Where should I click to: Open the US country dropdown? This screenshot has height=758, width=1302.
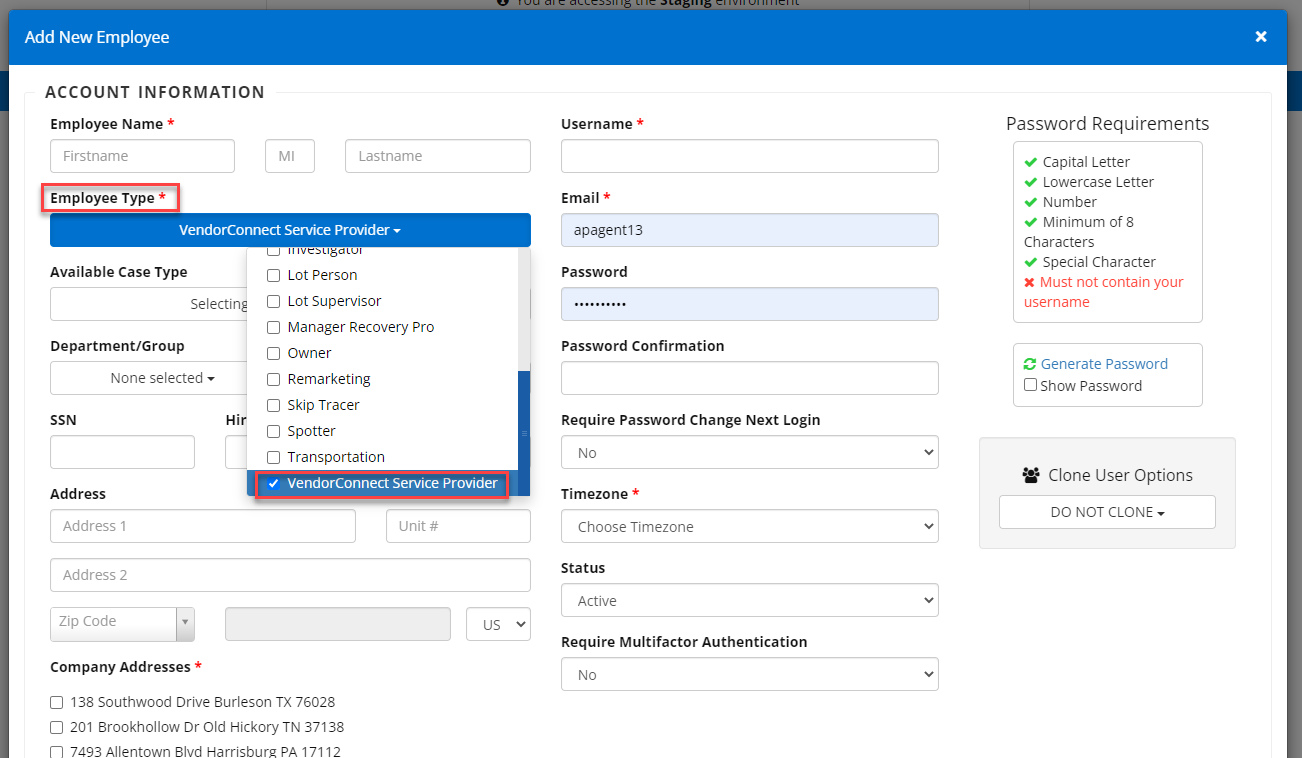coord(498,624)
